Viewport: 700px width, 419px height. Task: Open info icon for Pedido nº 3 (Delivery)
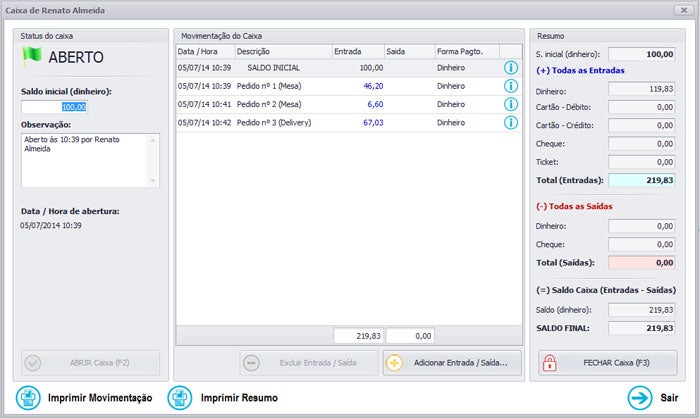[x=511, y=123]
